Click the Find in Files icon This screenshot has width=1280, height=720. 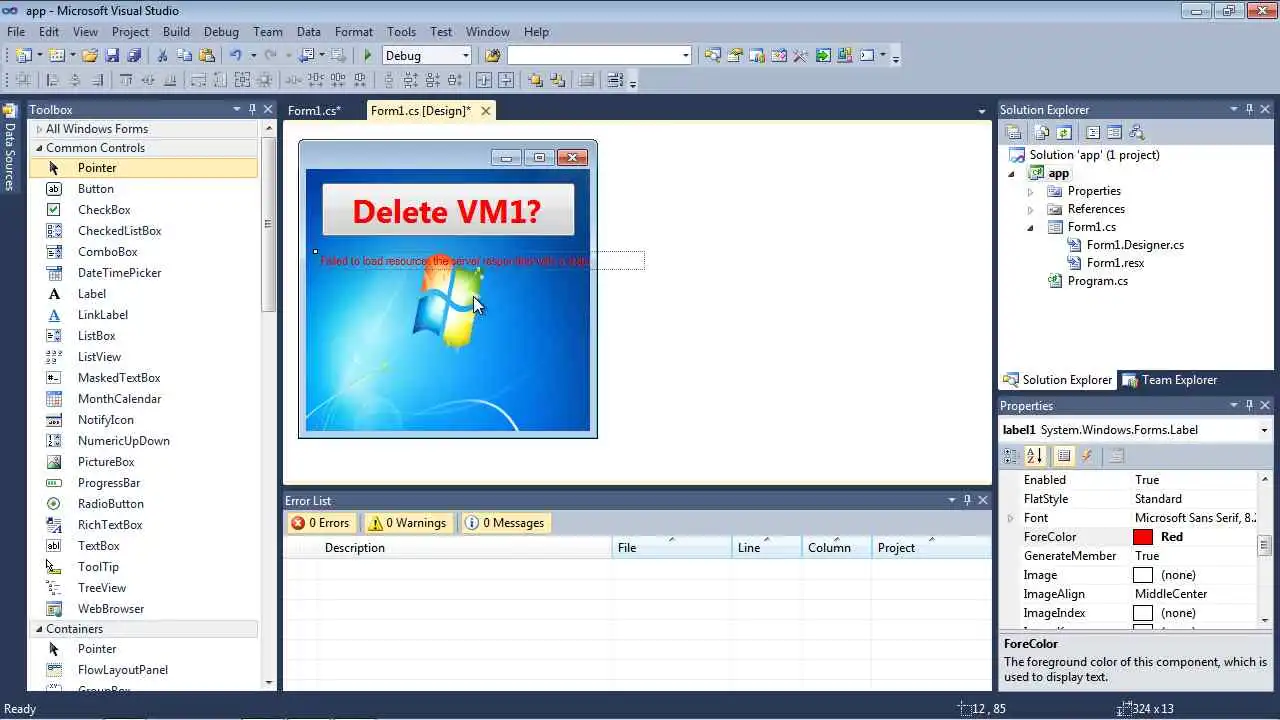(x=492, y=55)
